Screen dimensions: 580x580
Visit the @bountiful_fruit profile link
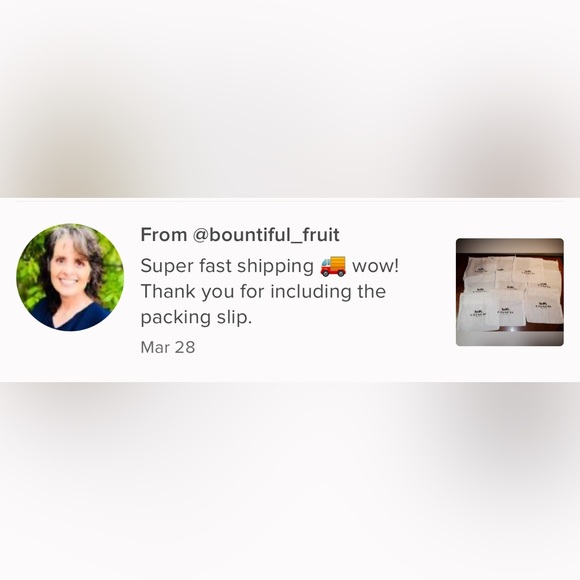pyautogui.click(x=266, y=235)
